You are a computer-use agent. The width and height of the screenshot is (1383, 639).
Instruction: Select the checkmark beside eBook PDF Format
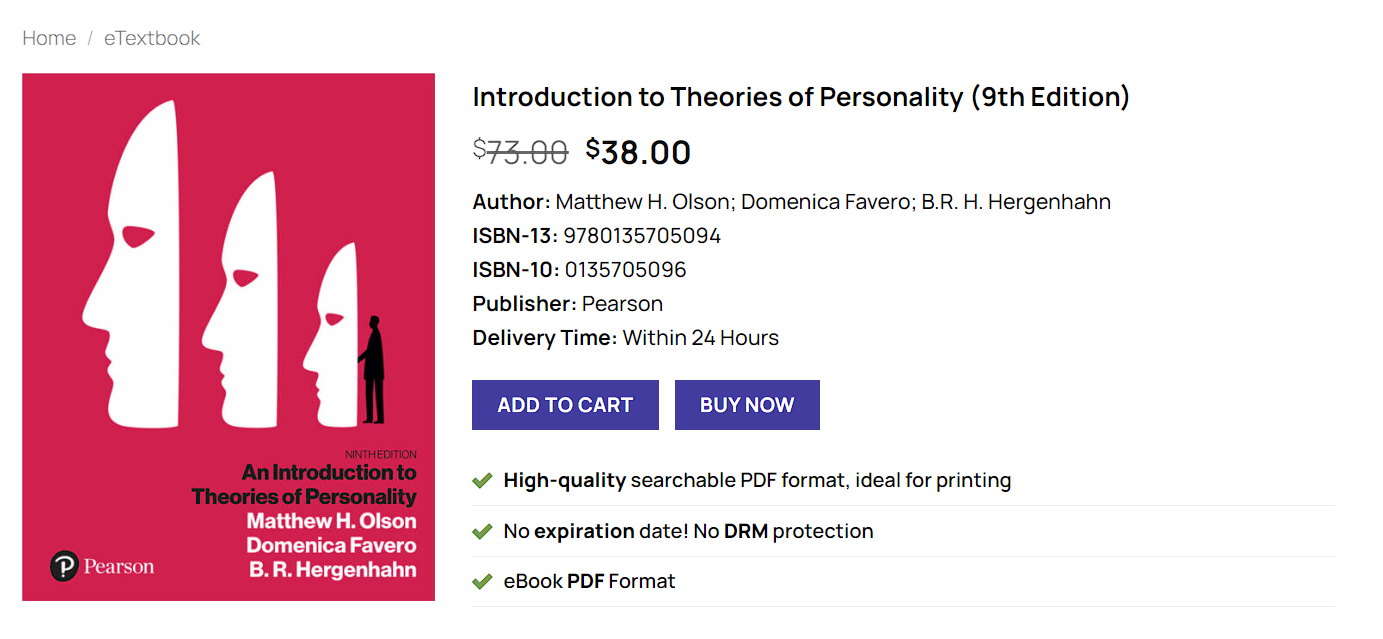481,580
